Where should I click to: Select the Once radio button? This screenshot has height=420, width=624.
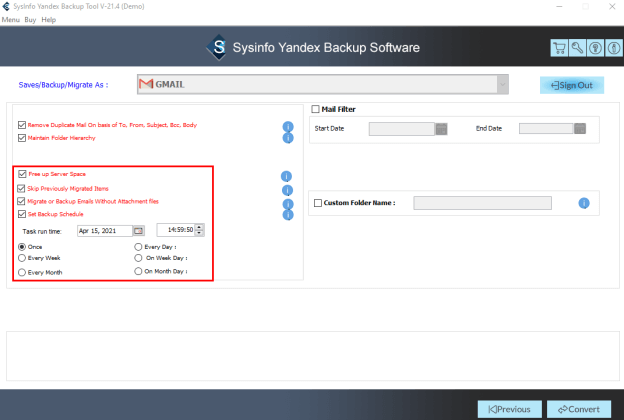pos(22,247)
